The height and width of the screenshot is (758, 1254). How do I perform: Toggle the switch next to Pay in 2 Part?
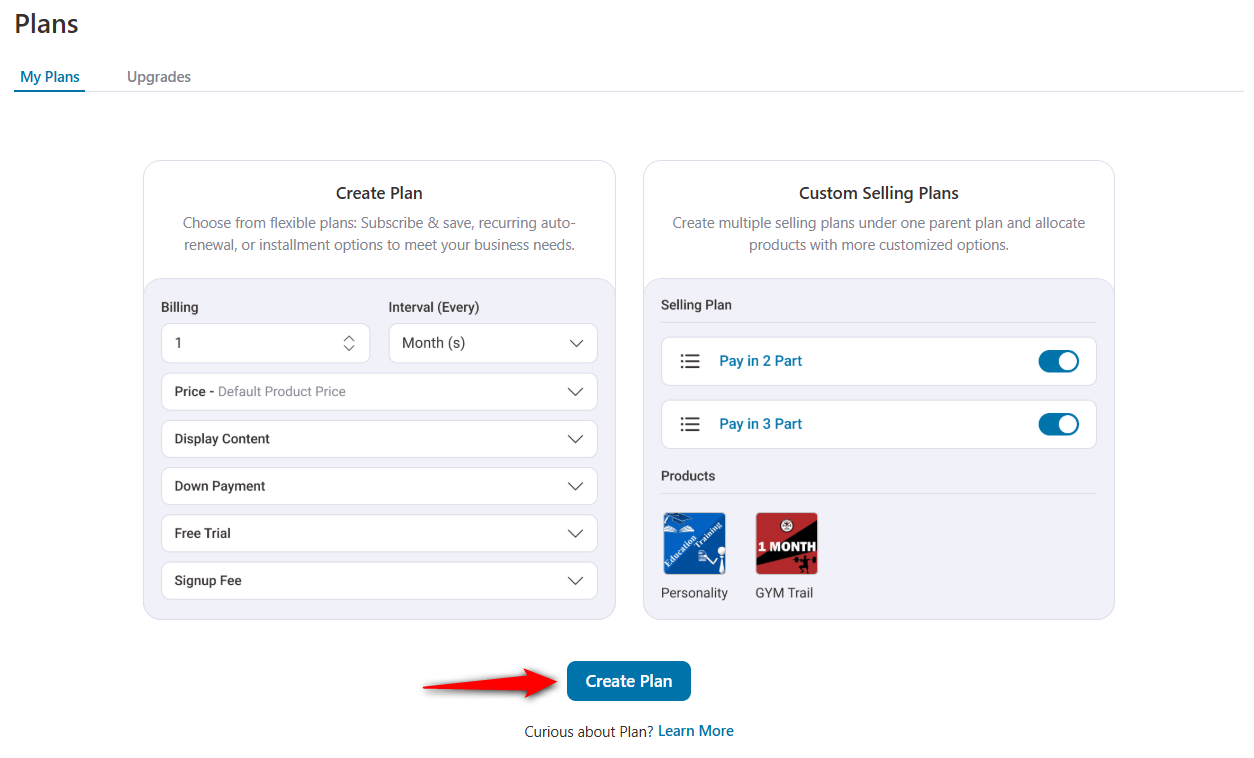click(1058, 361)
